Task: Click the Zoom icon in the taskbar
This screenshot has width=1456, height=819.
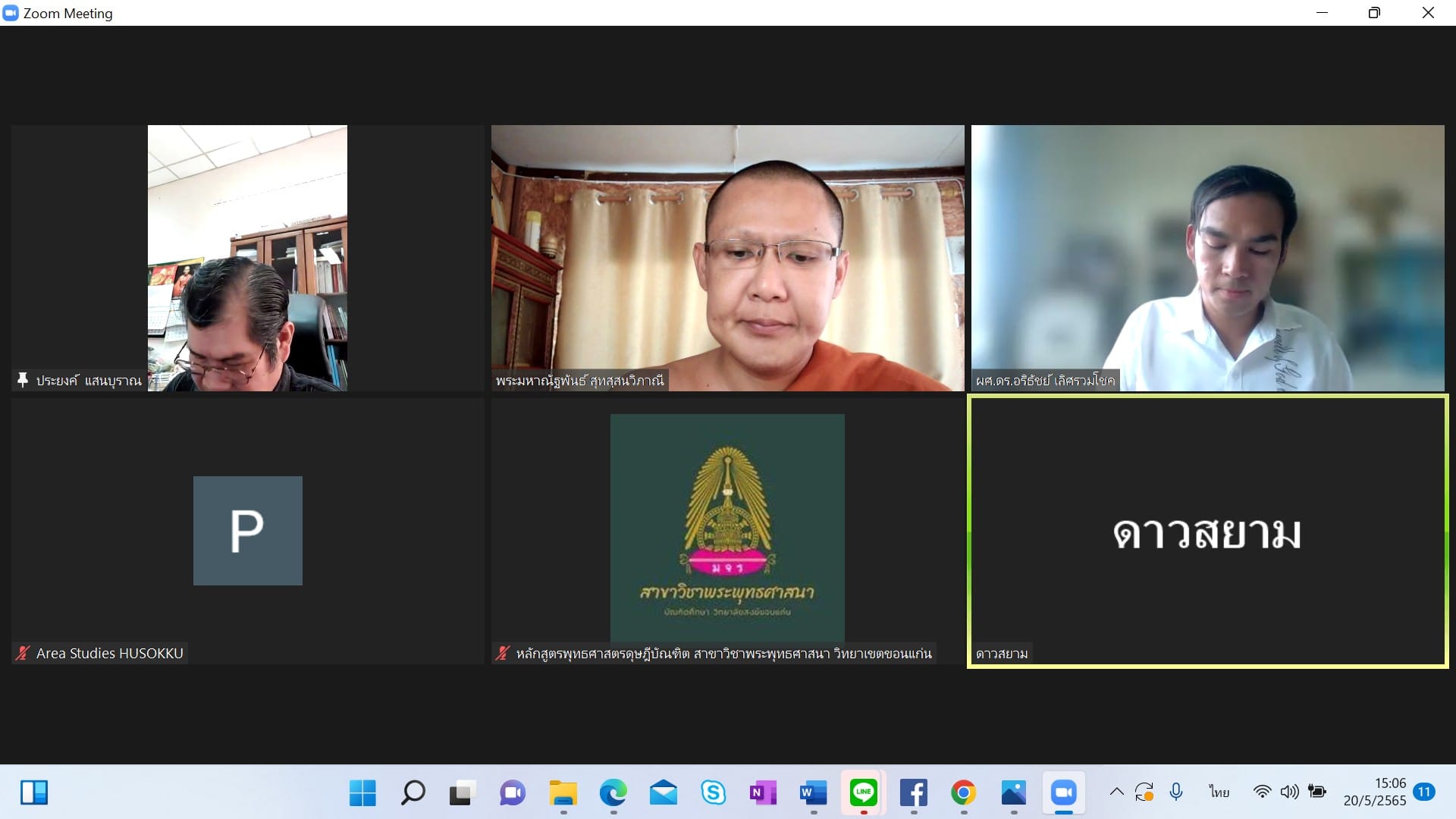Action: pos(1063,793)
